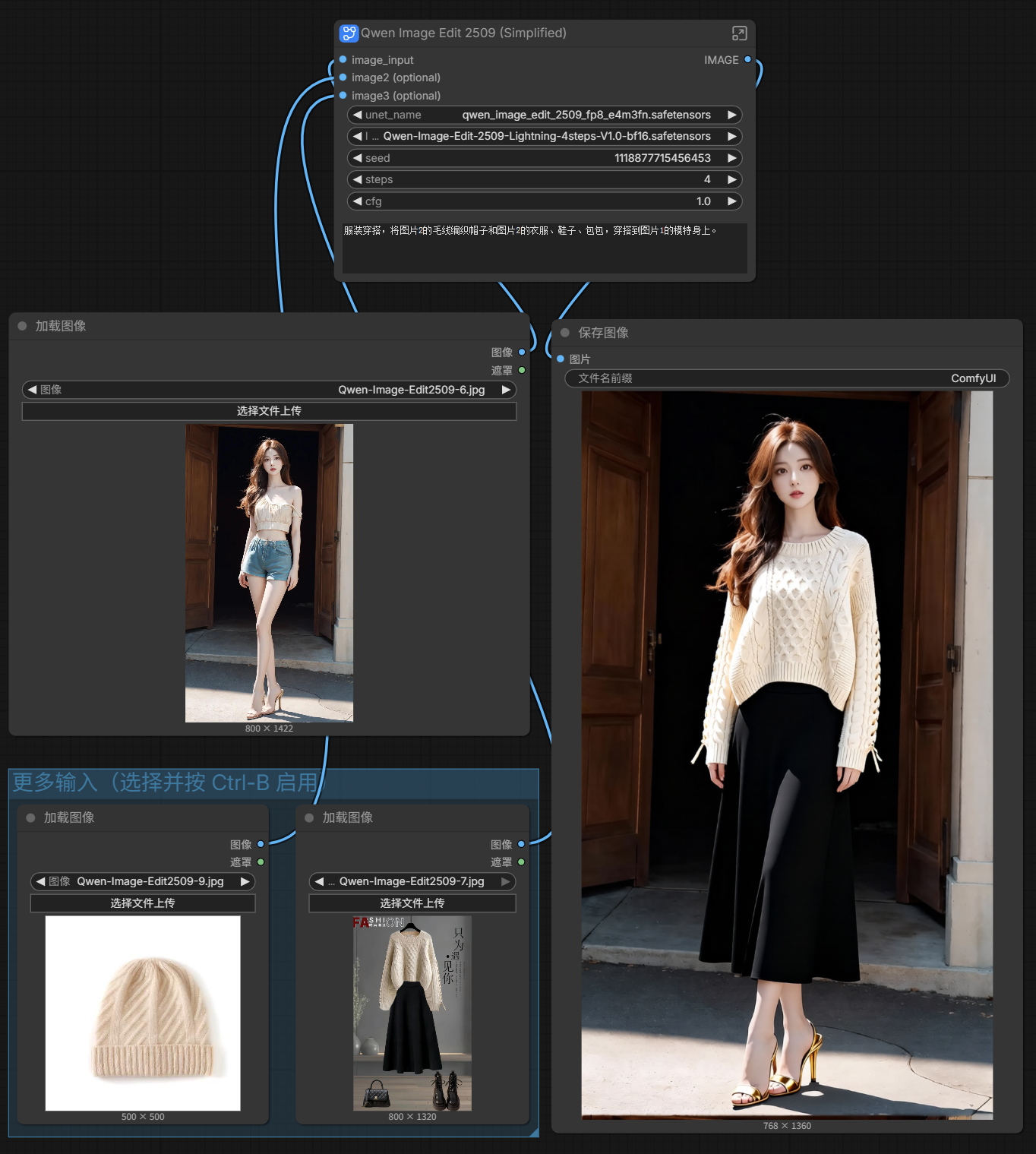Image resolution: width=1036 pixels, height=1154 pixels.
Task: Click the 文件名前缀 ComfyUI text field
Action: 786,378
